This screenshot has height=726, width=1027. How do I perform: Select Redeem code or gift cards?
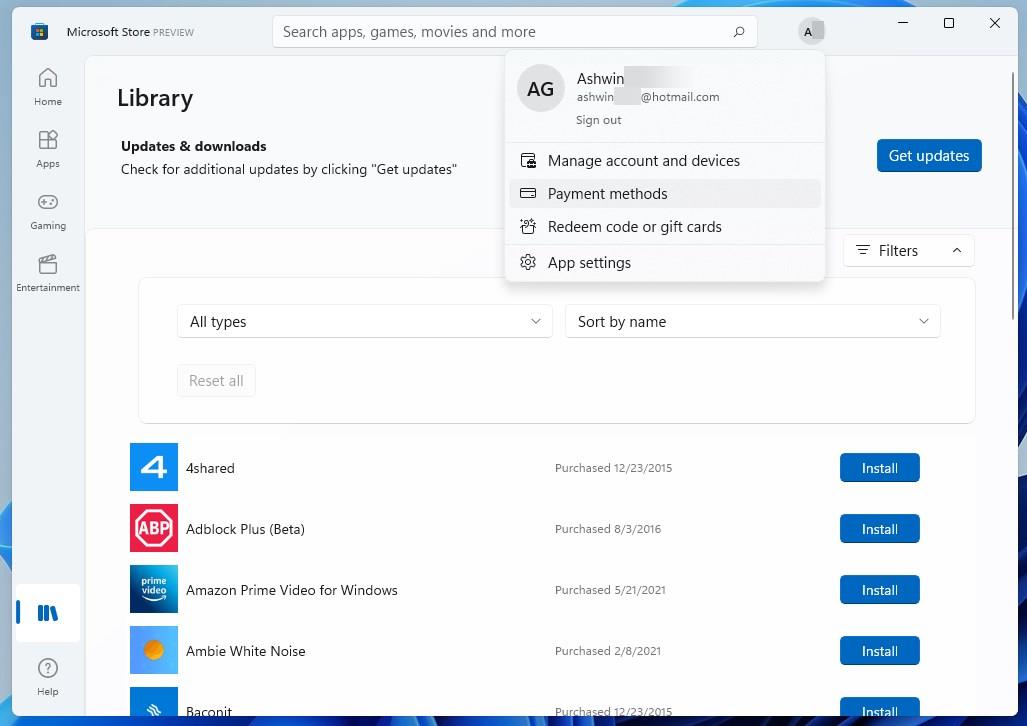[x=665, y=227]
